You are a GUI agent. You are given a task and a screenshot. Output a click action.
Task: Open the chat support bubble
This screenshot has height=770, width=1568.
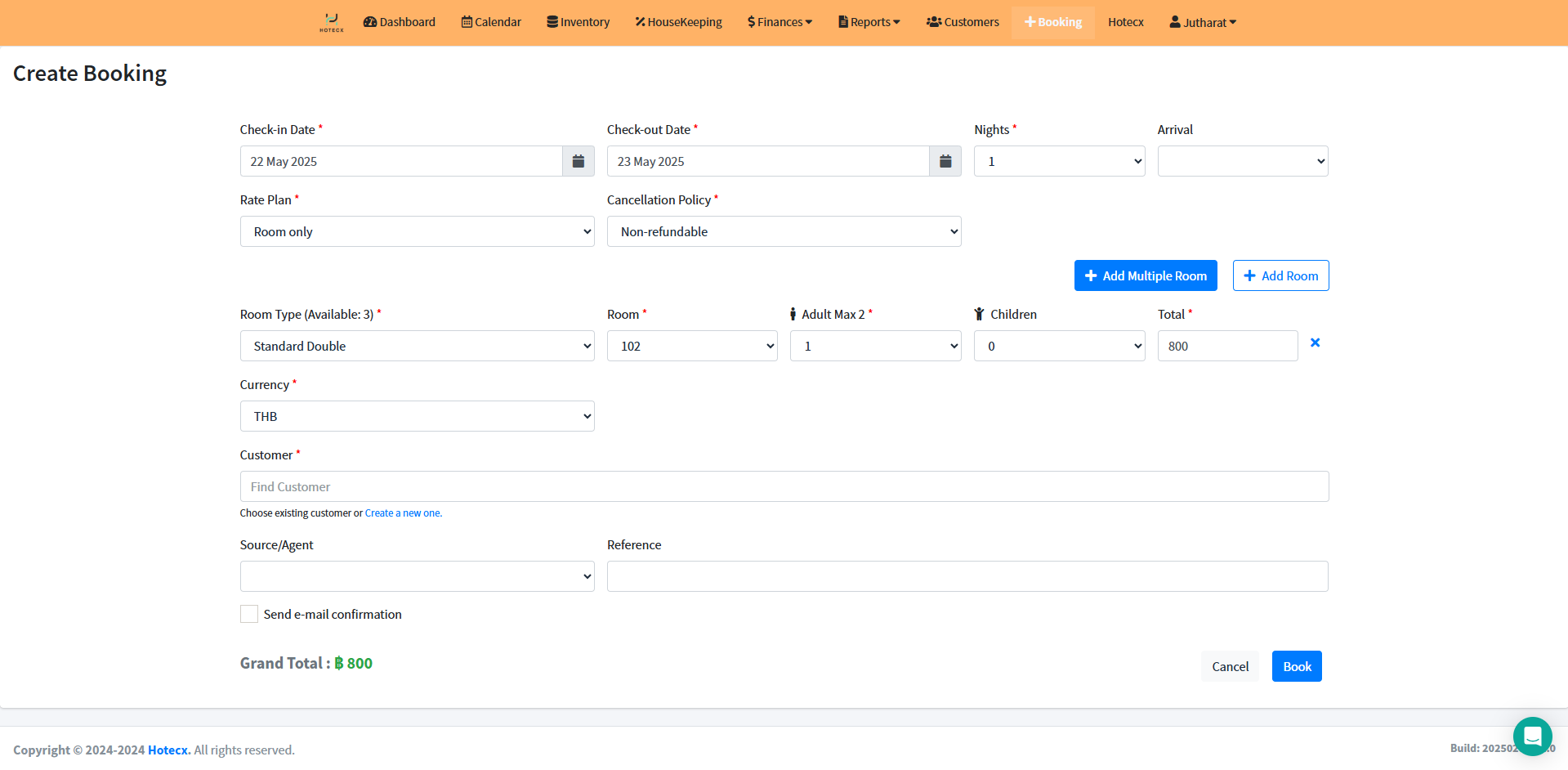point(1532,736)
